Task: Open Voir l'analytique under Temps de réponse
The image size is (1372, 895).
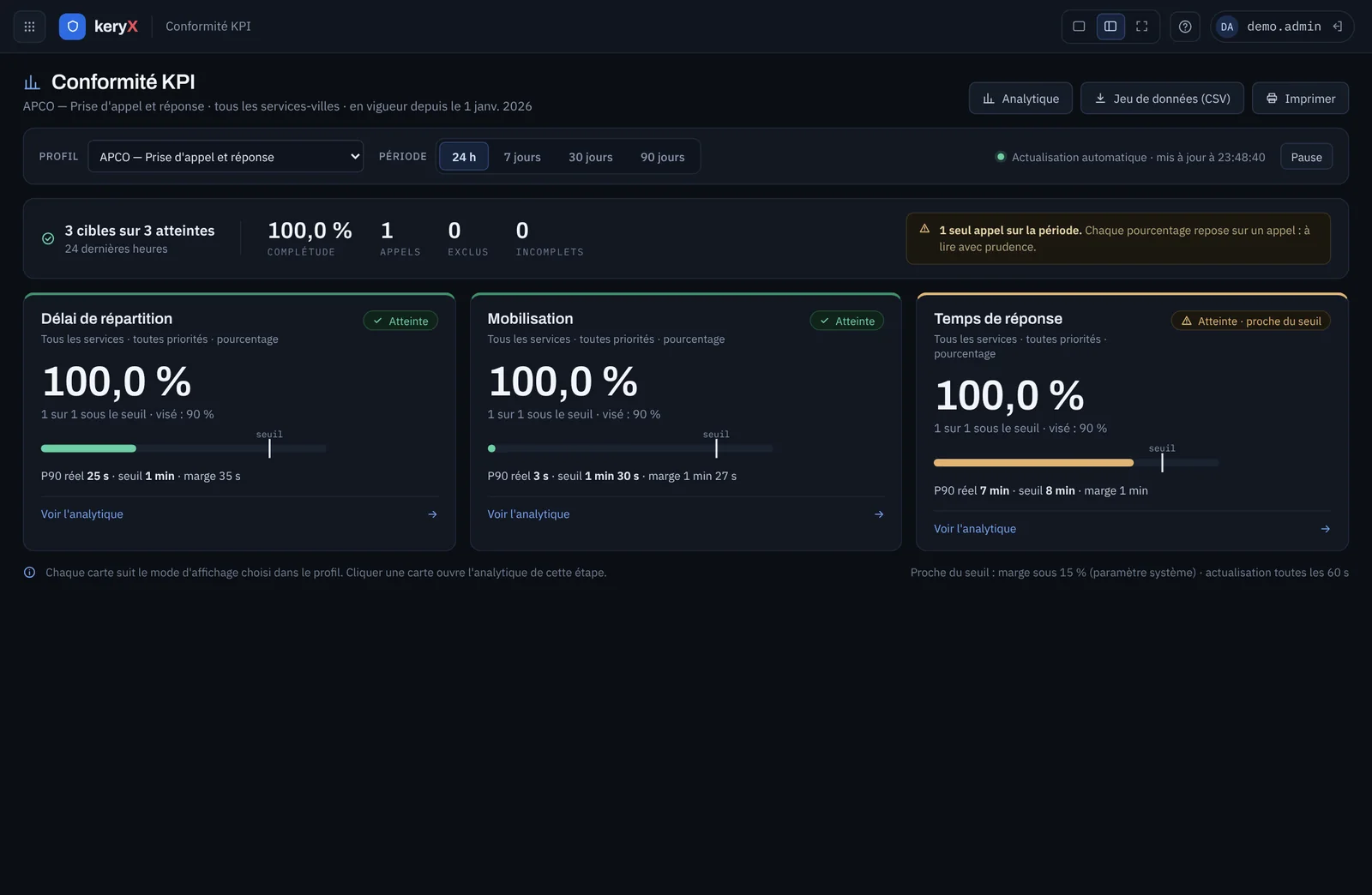Action: 975,529
